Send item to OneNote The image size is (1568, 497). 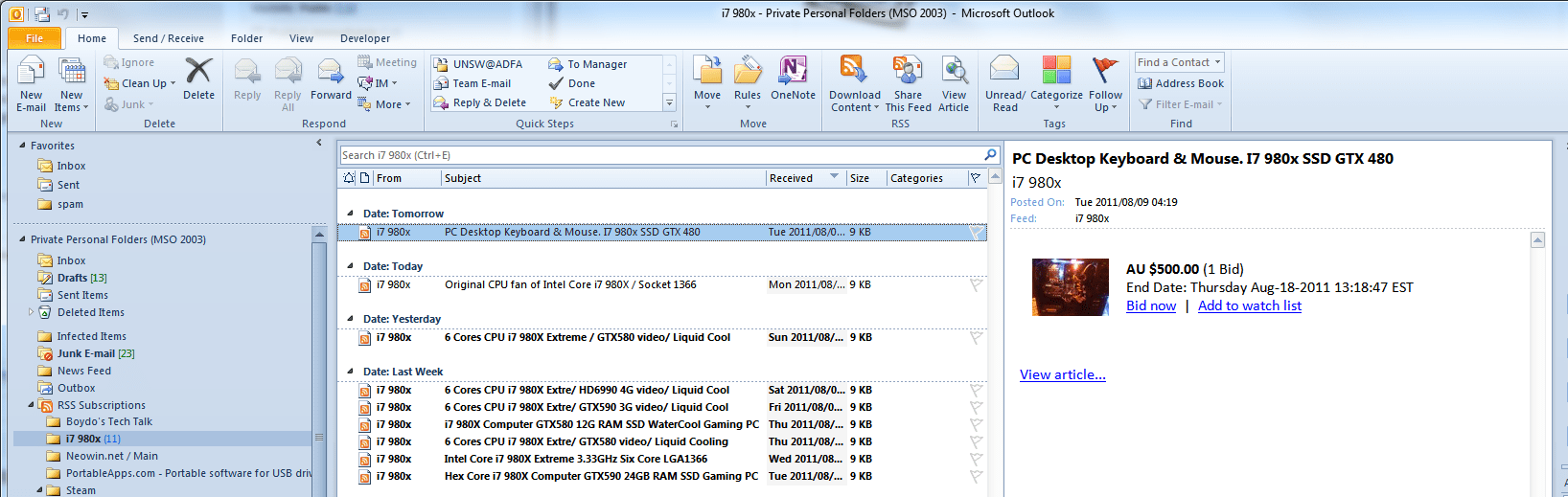click(x=793, y=79)
